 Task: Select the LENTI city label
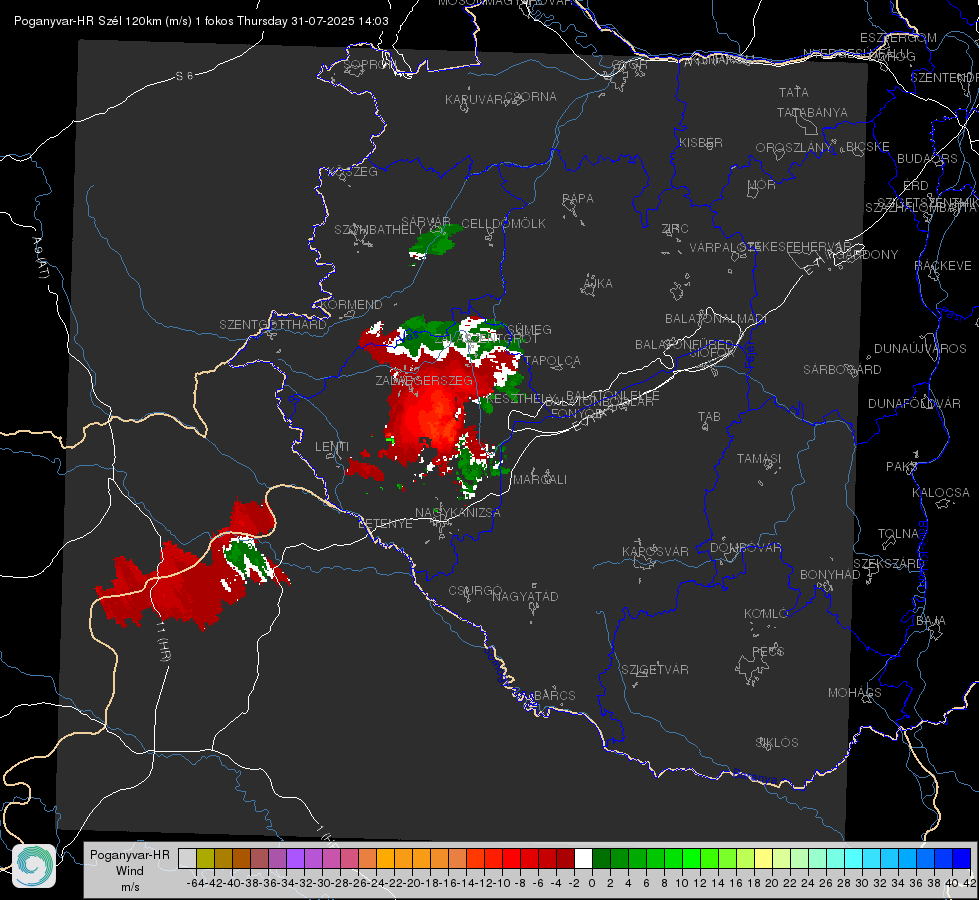[332, 447]
